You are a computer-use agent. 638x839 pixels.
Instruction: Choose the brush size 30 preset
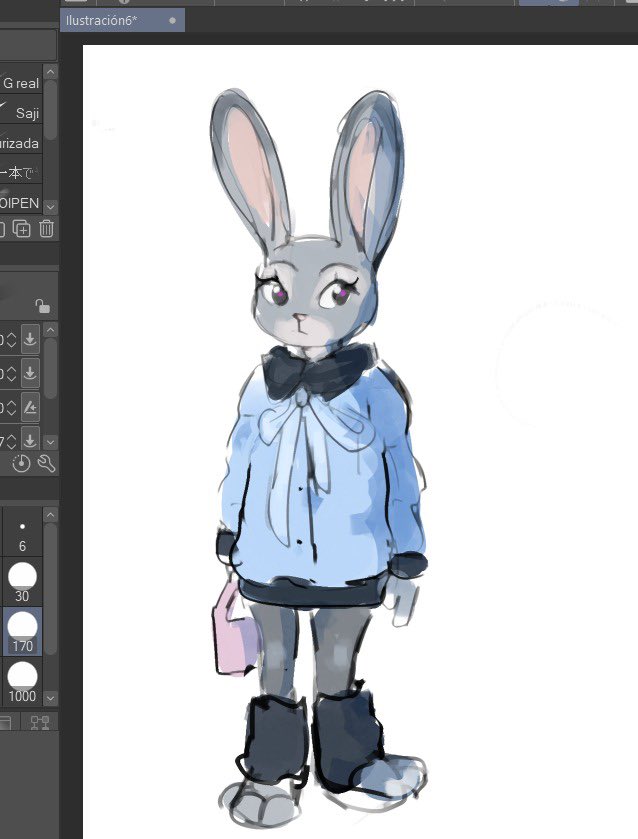tap(22, 582)
